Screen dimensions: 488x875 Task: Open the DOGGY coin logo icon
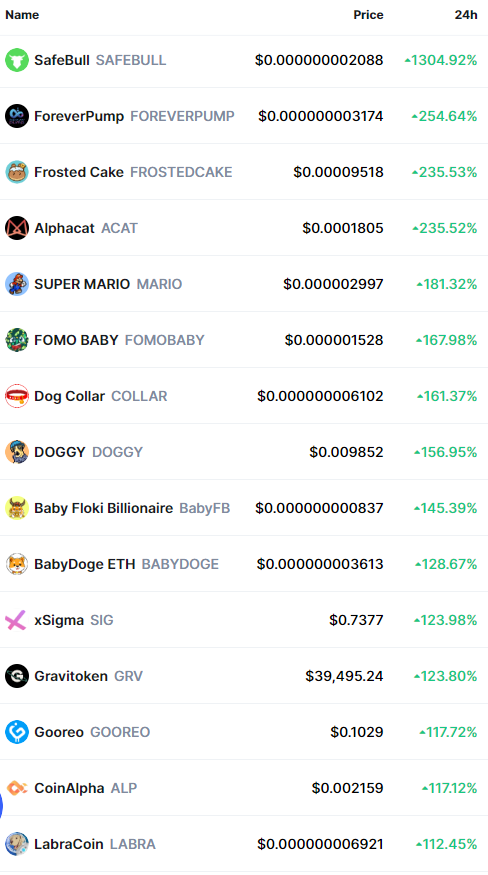(17, 452)
